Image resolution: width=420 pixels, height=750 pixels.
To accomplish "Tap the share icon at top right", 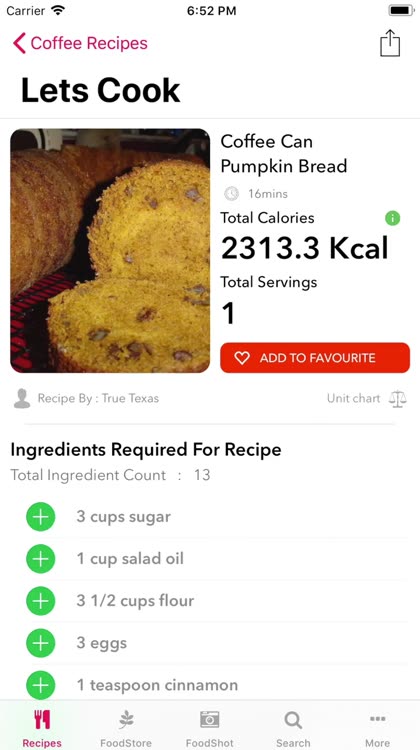I will [x=390, y=44].
